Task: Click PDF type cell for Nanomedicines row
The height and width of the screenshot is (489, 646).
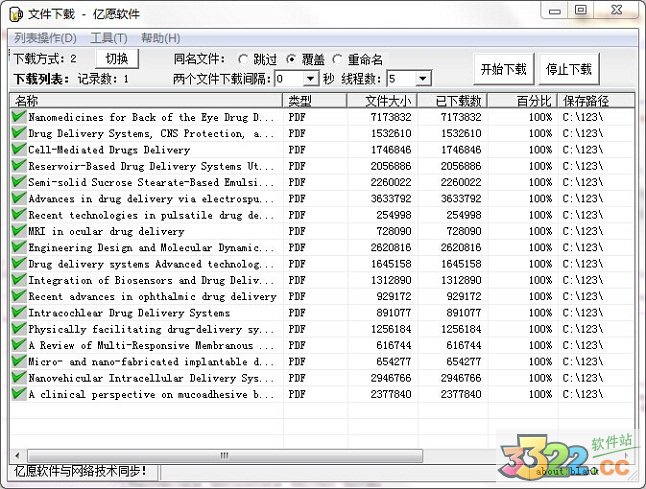Action: 297,117
